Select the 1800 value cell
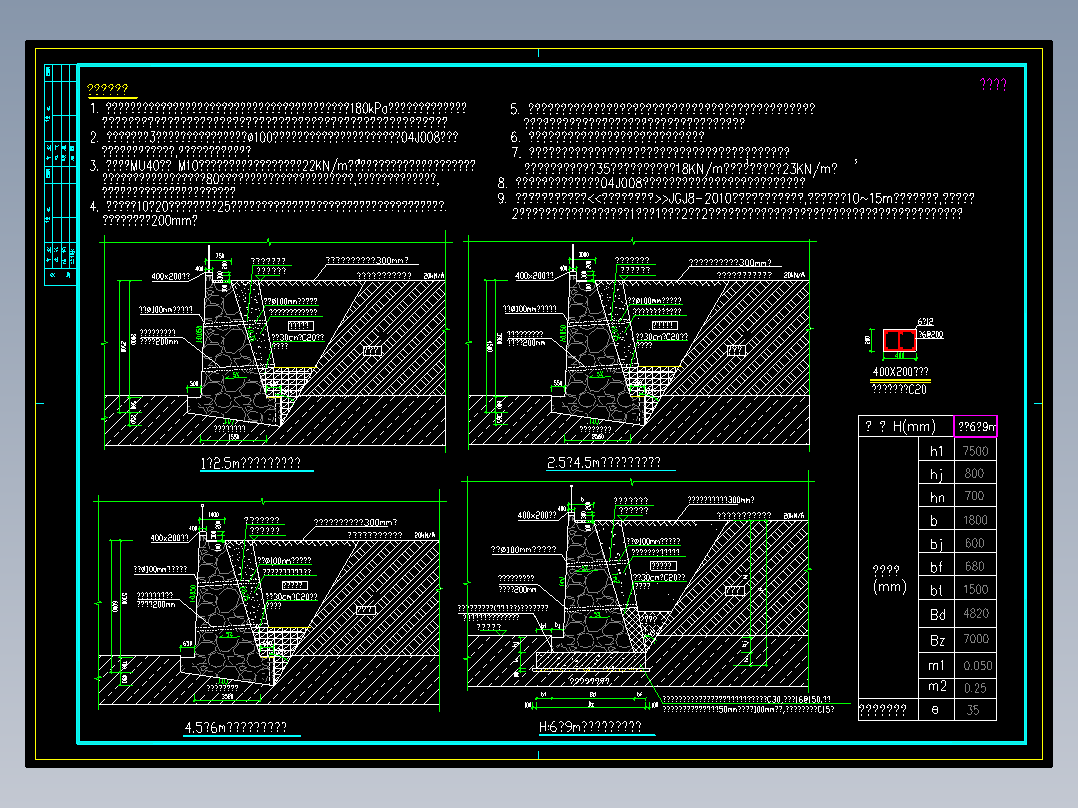The image size is (1078, 808). tap(976, 520)
